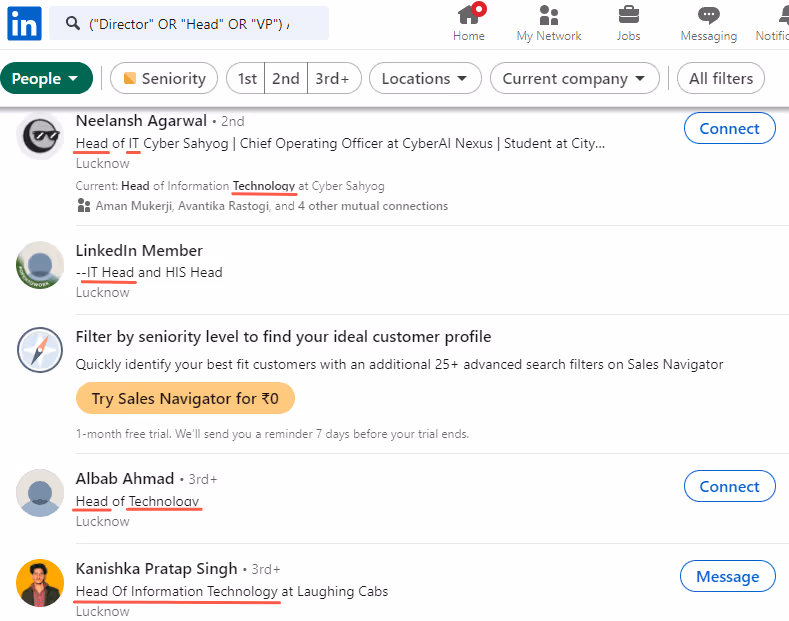This screenshot has width=789, height=621.
Task: Click Try Sales Navigator for ₹0 button
Action: coord(185,398)
